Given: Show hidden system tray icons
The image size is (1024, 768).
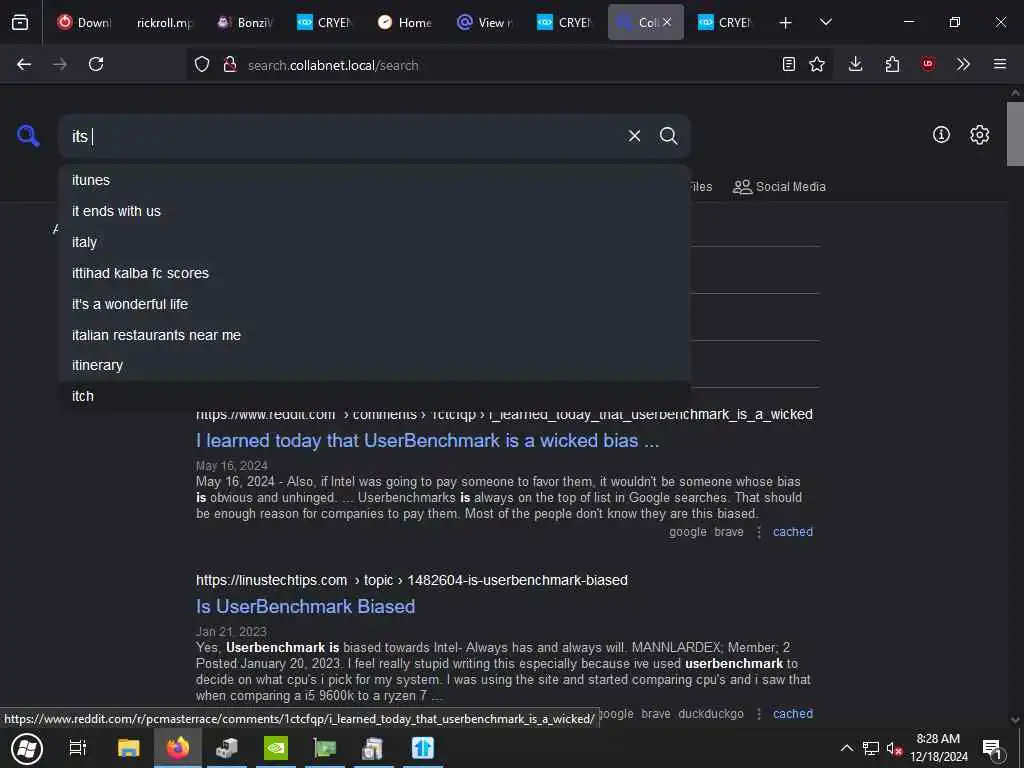Looking at the screenshot, I should 846,748.
